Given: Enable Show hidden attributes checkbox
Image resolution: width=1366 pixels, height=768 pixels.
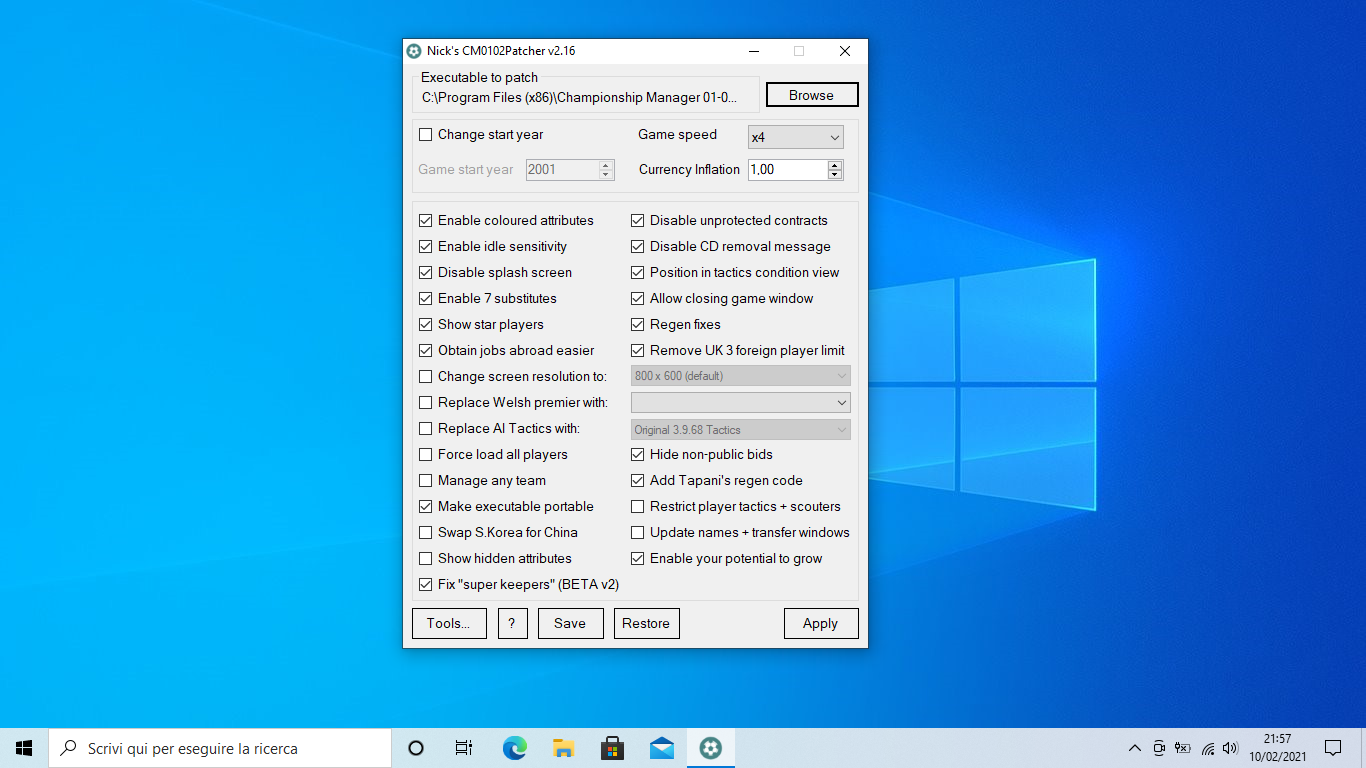Looking at the screenshot, I should 426,559.
